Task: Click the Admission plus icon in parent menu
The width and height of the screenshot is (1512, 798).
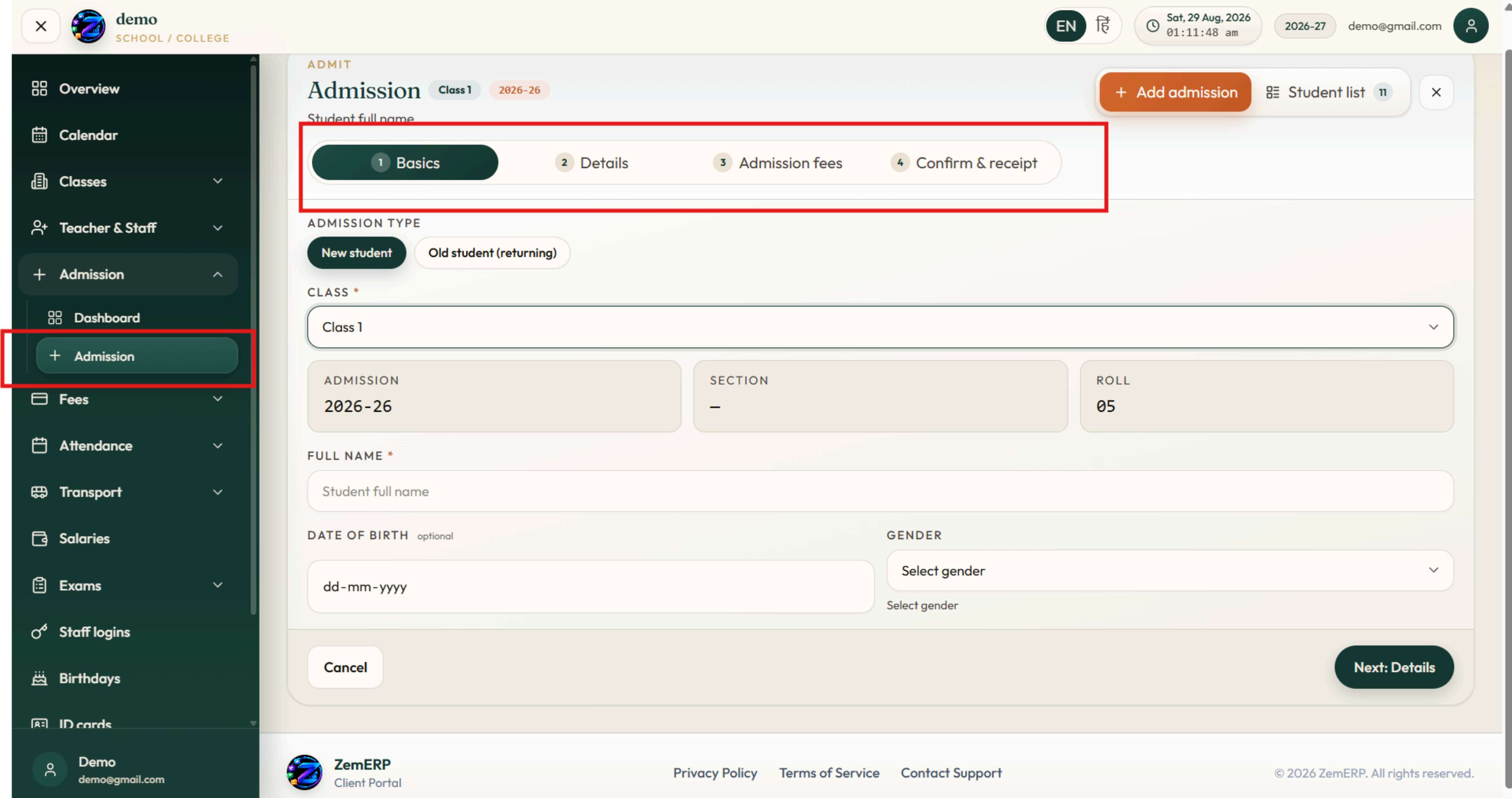Action: pos(39,274)
